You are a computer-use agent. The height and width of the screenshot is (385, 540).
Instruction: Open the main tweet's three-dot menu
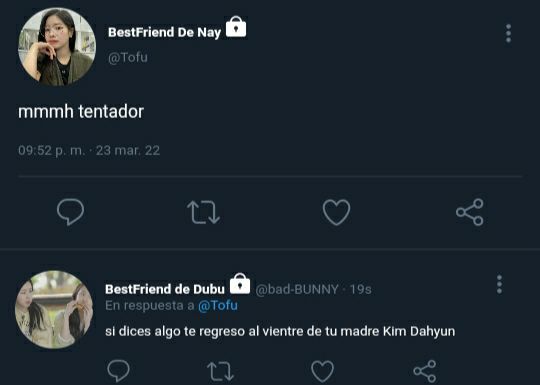508,33
